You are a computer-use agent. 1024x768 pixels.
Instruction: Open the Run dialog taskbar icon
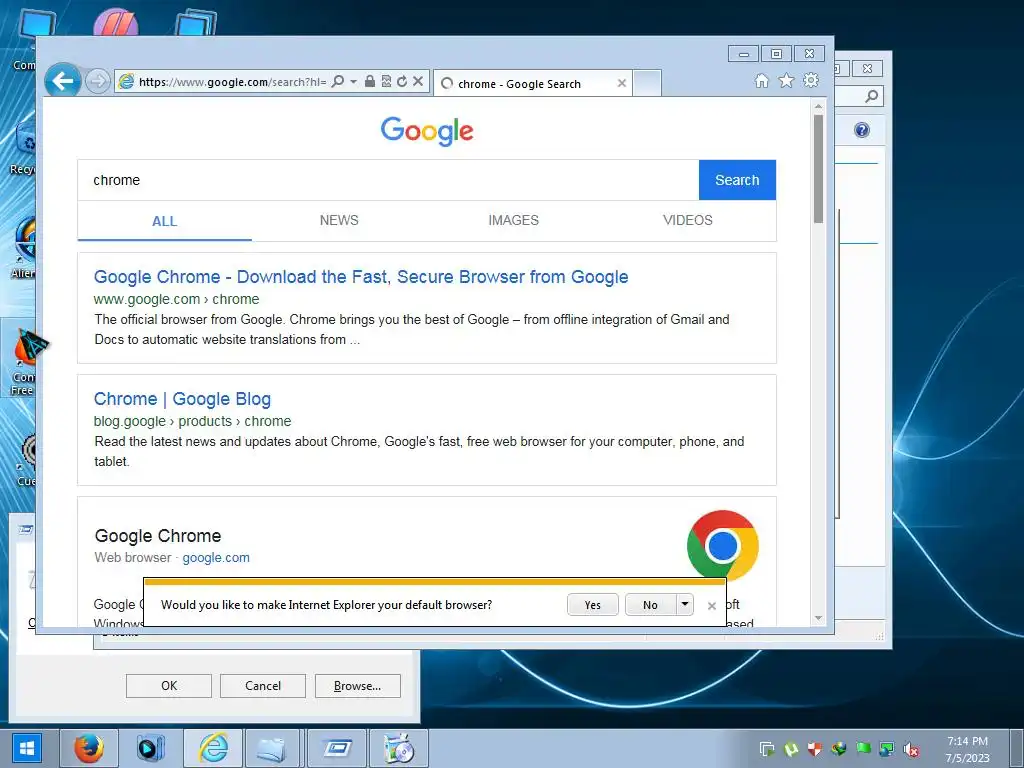[x=336, y=748]
